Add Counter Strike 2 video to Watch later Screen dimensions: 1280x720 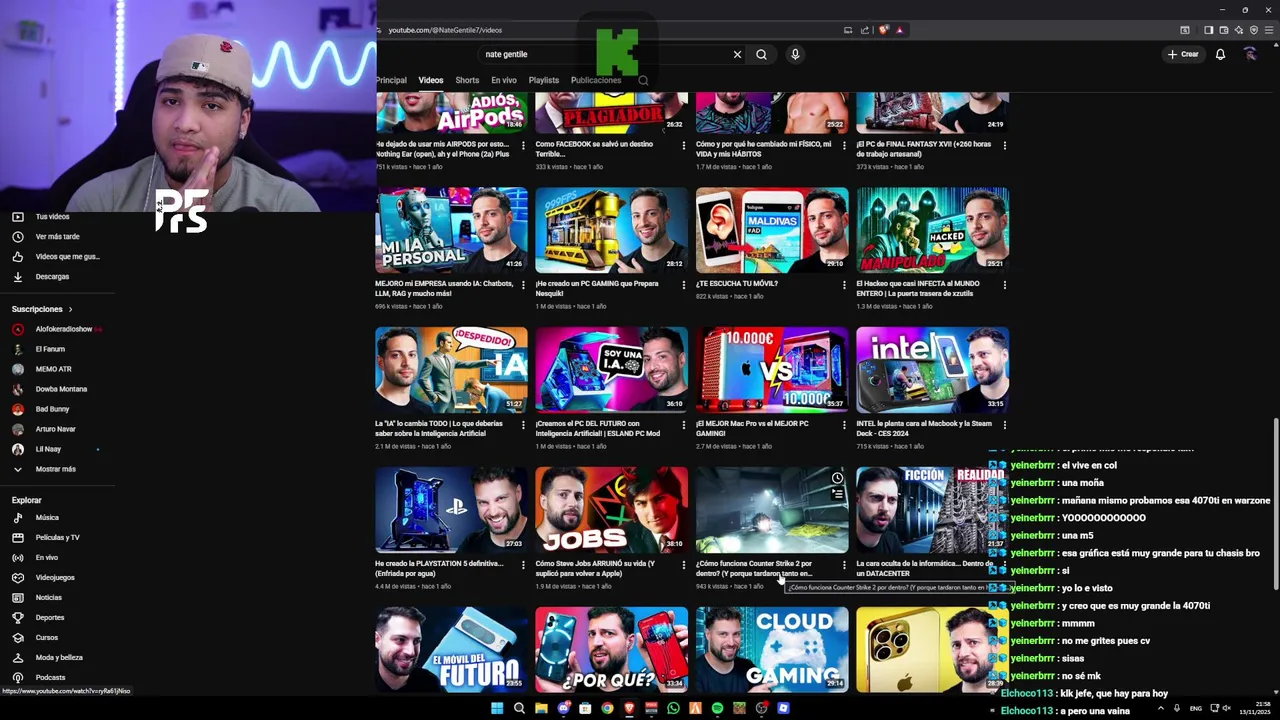(x=837, y=478)
